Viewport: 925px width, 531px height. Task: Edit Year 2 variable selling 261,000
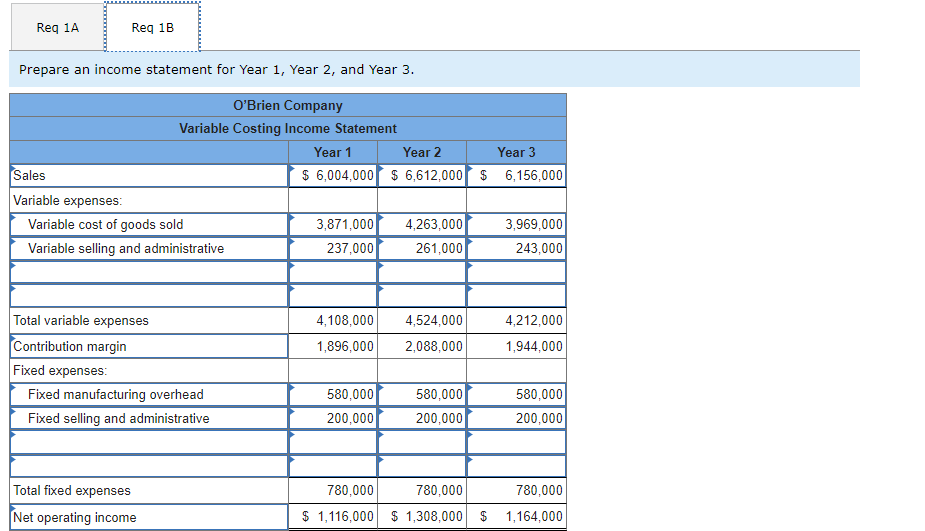point(422,248)
